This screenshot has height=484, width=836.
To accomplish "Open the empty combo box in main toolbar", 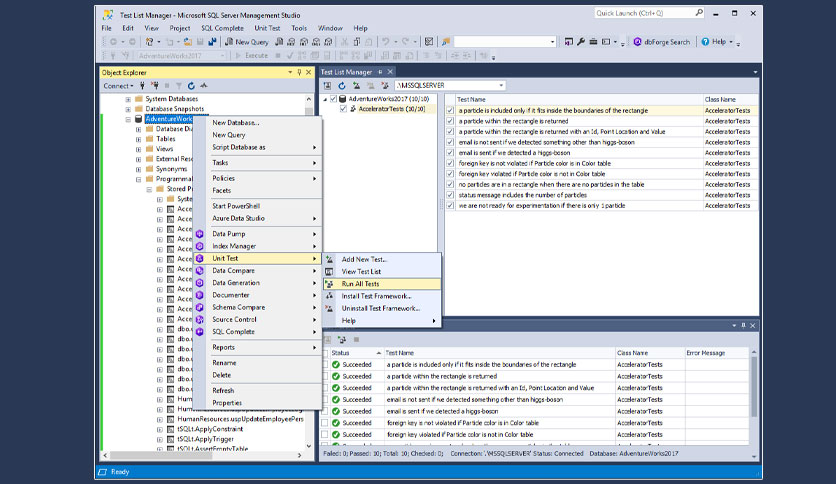I will [x=504, y=42].
